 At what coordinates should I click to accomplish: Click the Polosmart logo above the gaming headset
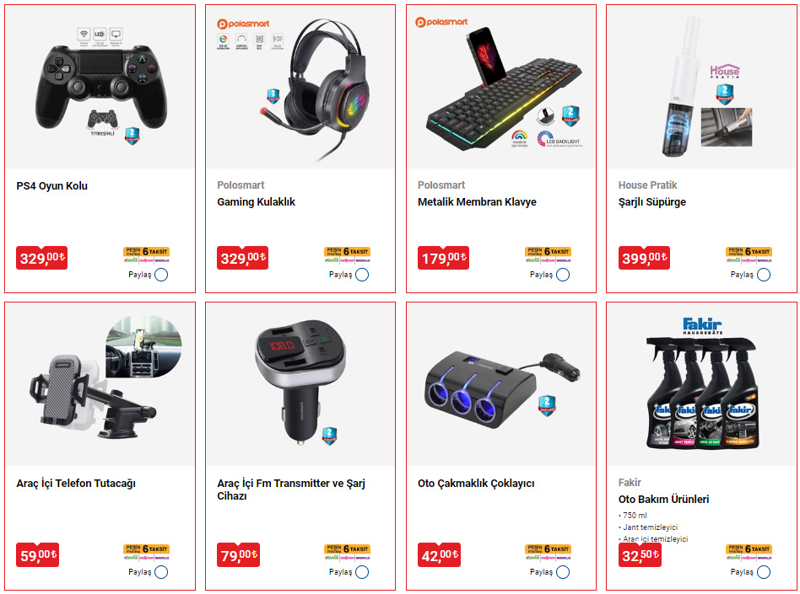point(243,23)
